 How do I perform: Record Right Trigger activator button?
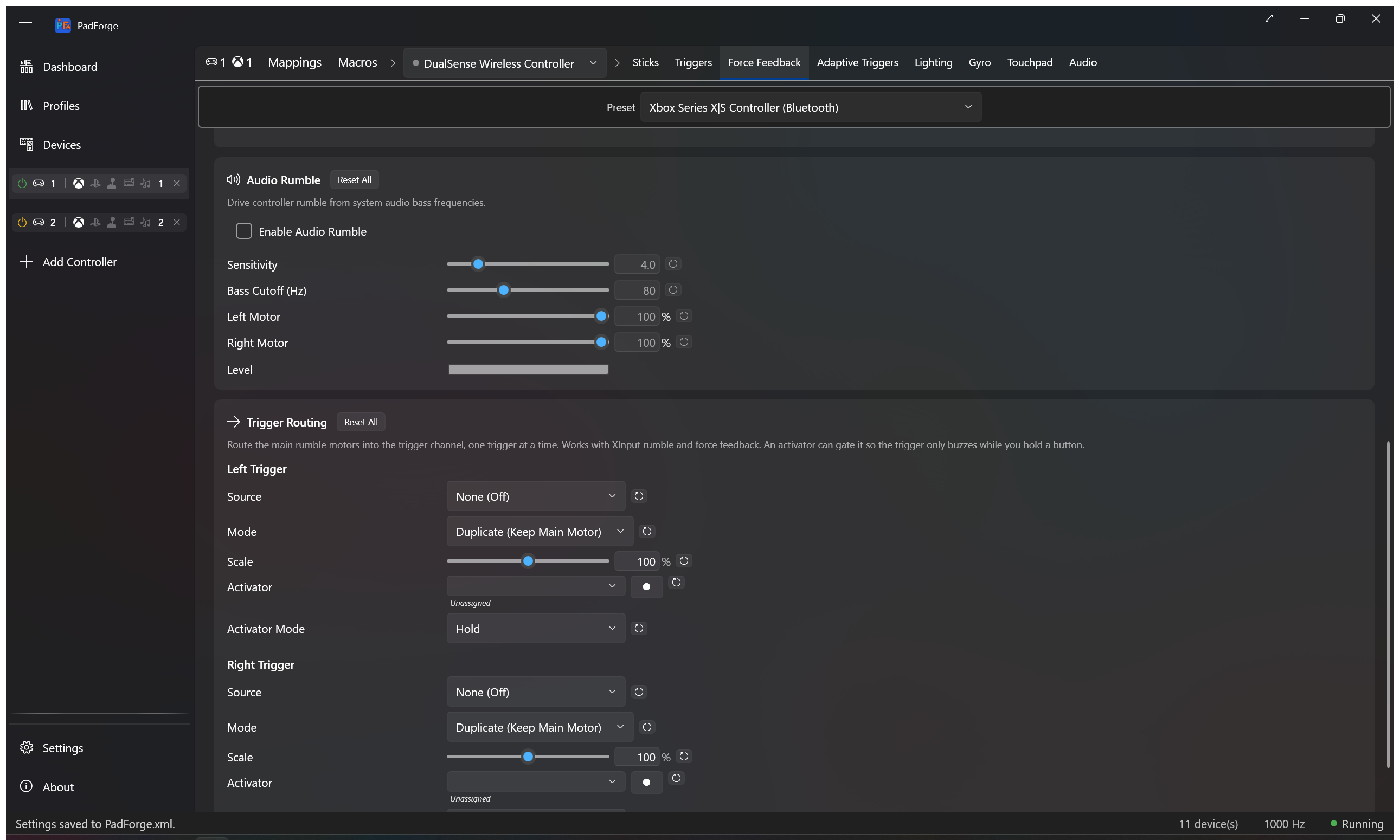(646, 782)
